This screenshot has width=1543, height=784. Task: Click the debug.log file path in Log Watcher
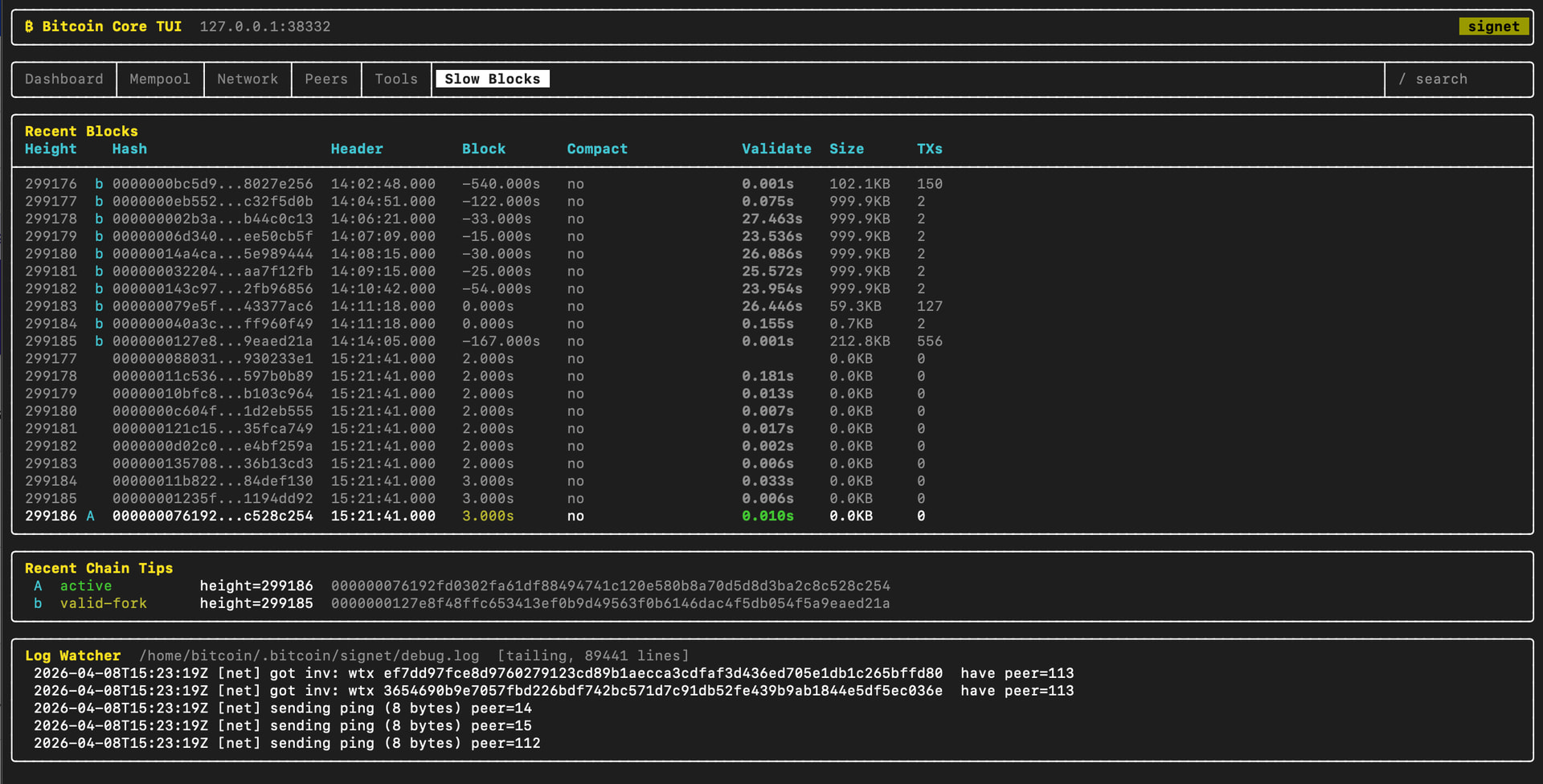[309, 655]
